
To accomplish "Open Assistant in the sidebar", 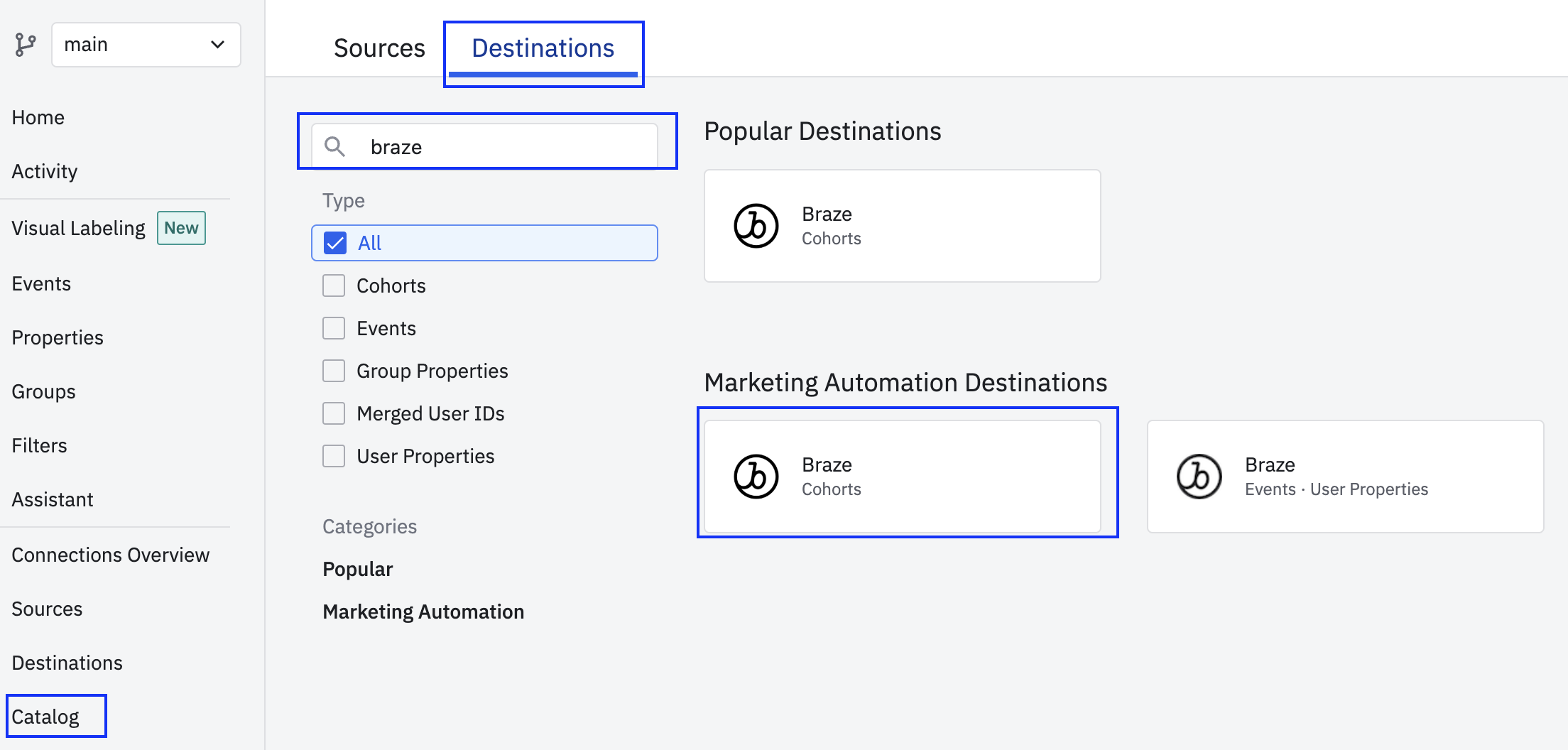I will click(x=53, y=499).
